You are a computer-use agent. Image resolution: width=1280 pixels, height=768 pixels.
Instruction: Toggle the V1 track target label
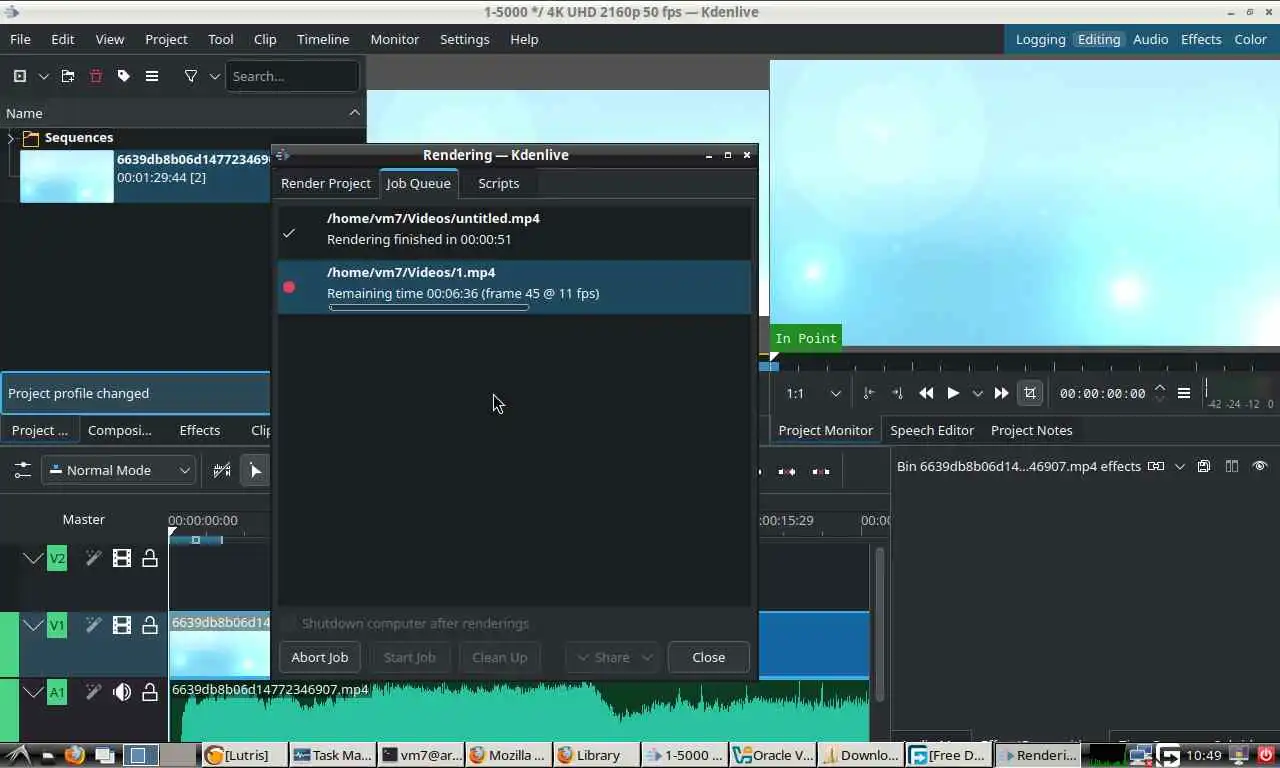pyautogui.click(x=57, y=625)
